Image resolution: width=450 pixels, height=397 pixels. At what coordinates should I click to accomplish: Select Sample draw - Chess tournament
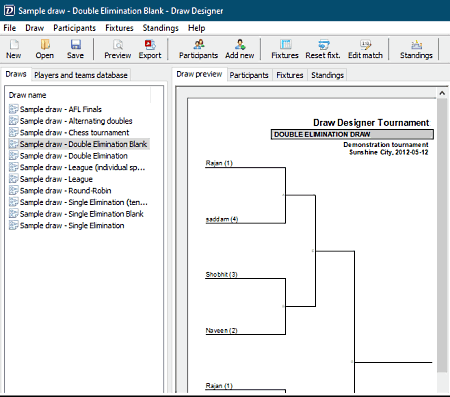point(74,133)
